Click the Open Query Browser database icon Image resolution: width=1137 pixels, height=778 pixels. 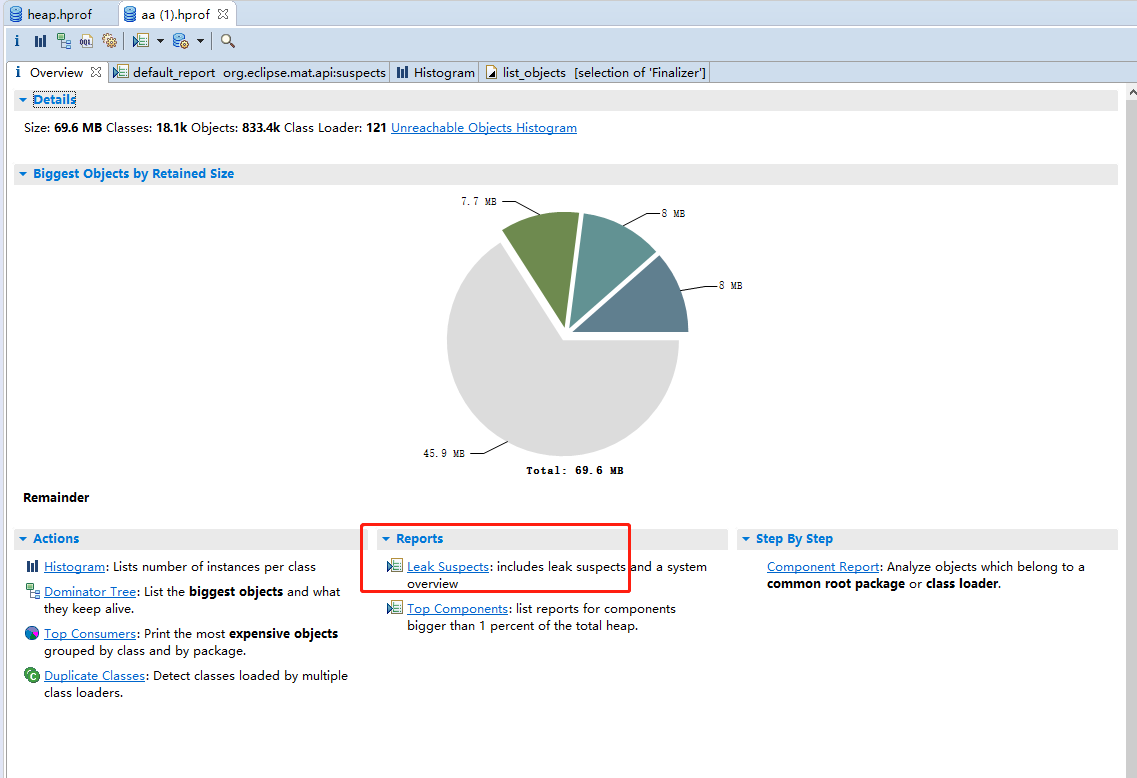coord(181,41)
